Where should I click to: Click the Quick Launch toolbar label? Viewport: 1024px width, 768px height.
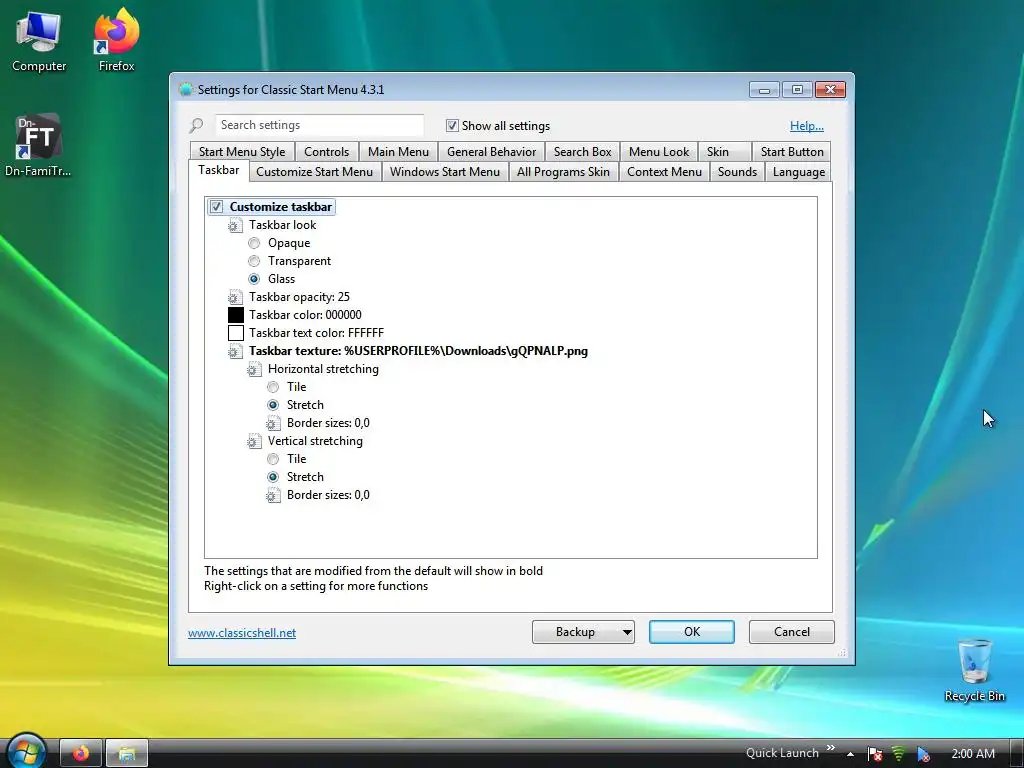pos(782,753)
